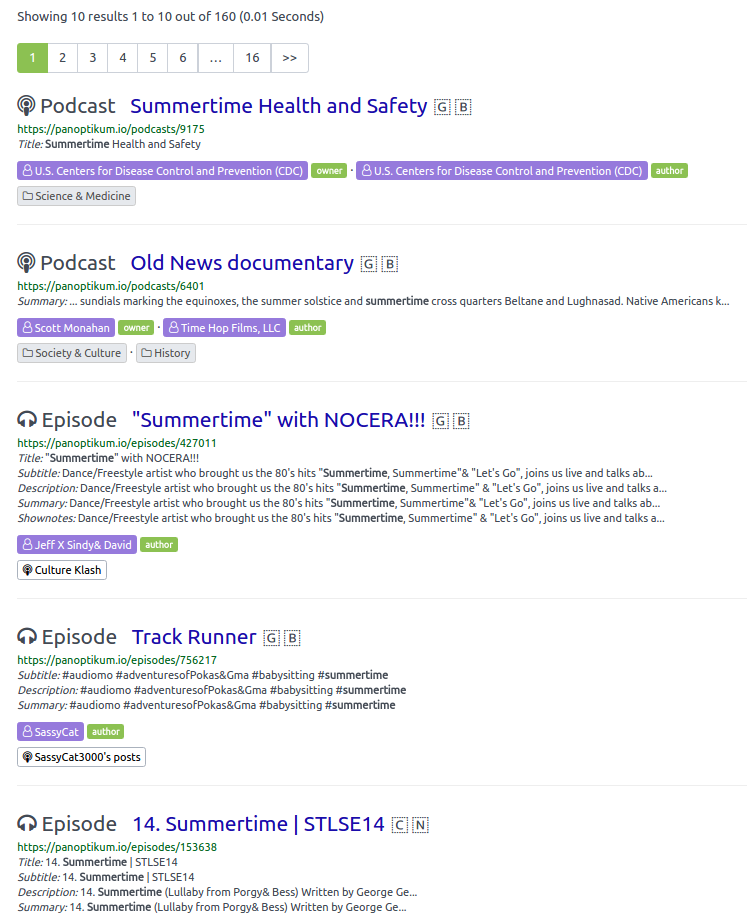
Task: Open the ellipsis pagination item
Action: tap(215, 58)
